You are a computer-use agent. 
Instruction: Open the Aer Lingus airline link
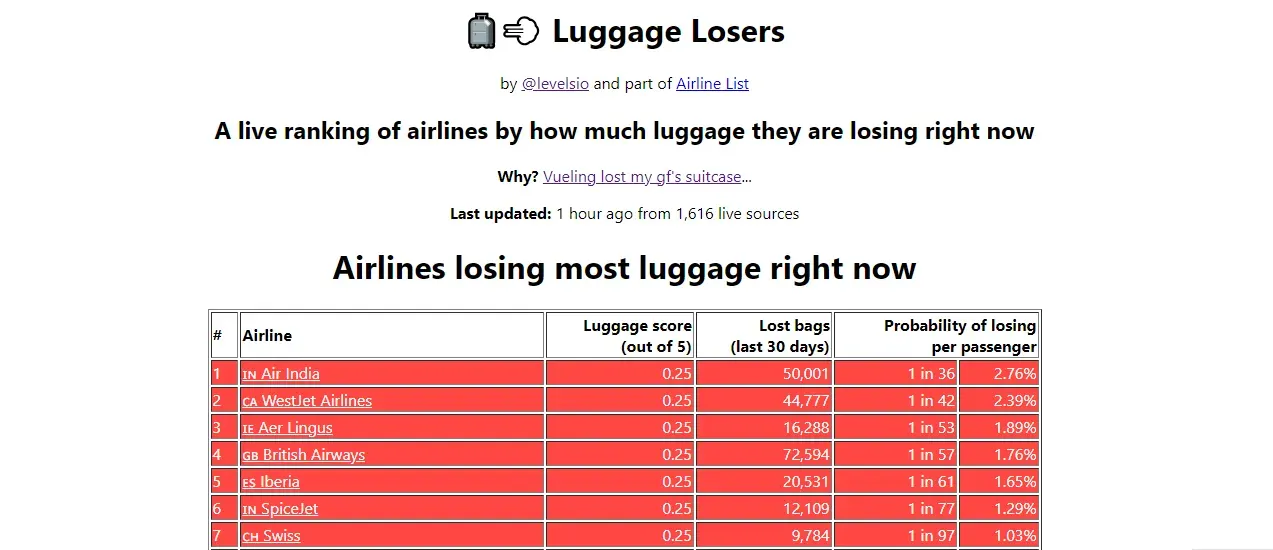click(288, 428)
